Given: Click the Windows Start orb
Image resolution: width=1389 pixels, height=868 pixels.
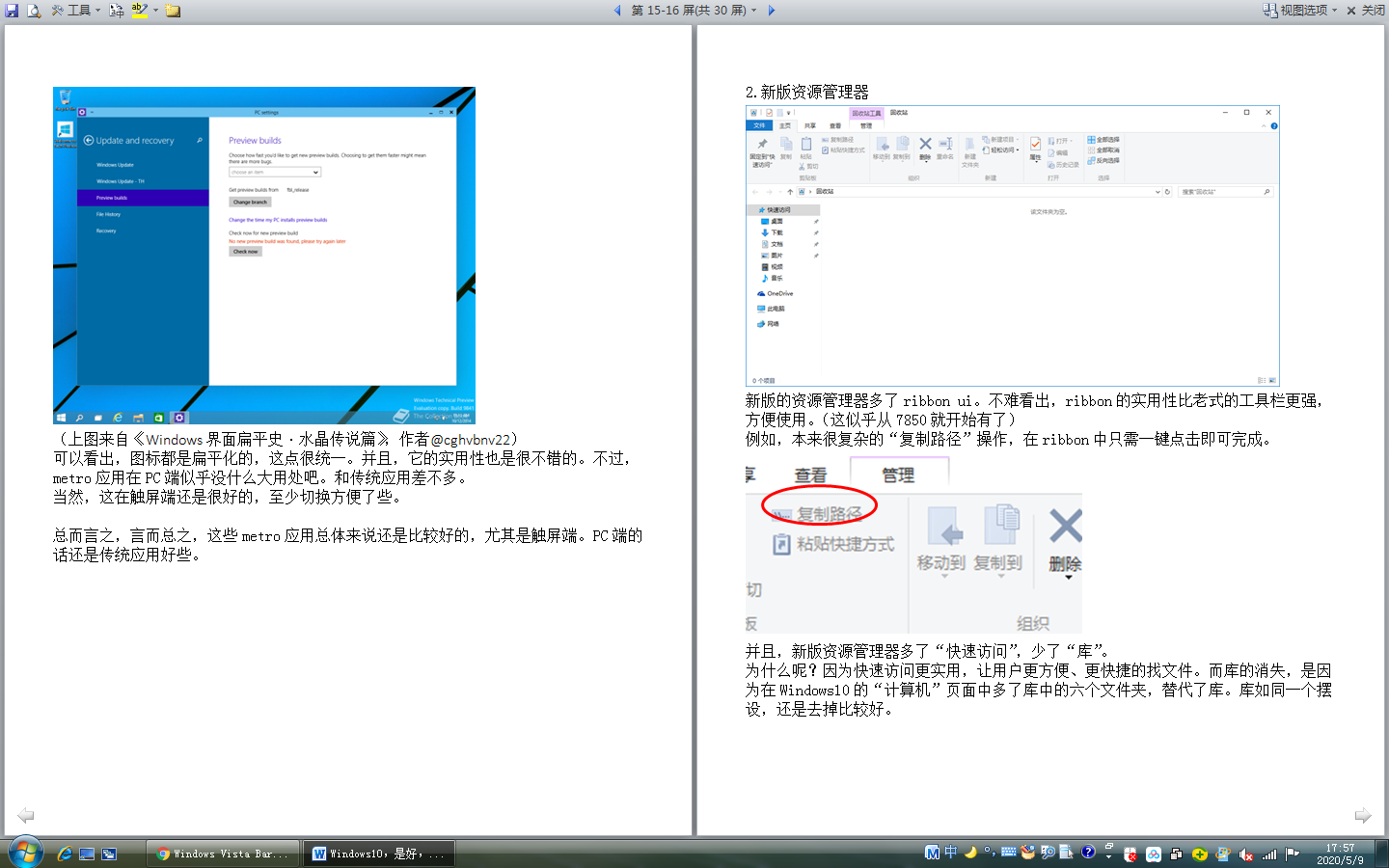Looking at the screenshot, I should click(26, 853).
